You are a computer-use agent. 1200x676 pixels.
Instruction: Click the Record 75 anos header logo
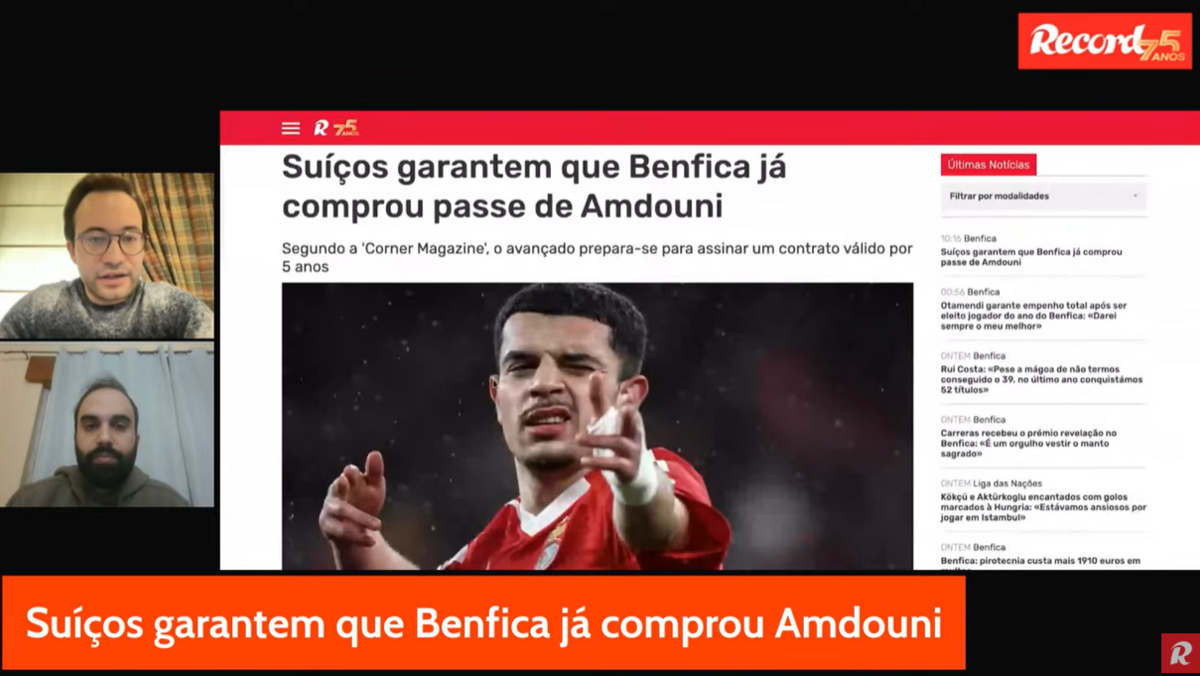336,128
